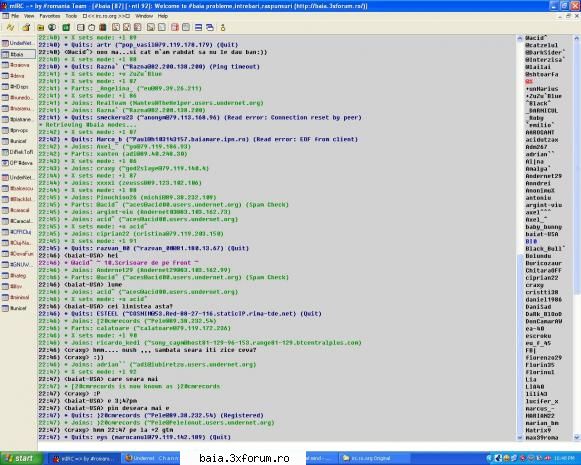Screen dimensions: 581x465
Task: Click the nick list scrollbar down arrow
Action: [577, 438]
